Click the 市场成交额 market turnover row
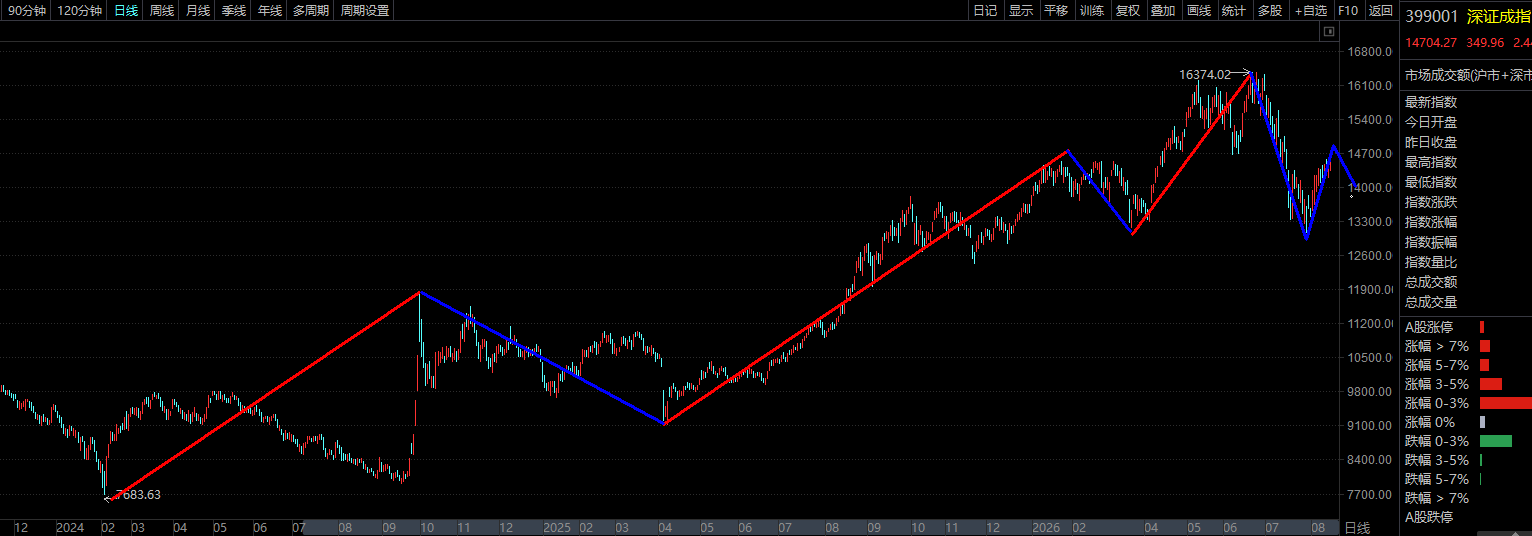The image size is (1532, 536). [1466, 75]
